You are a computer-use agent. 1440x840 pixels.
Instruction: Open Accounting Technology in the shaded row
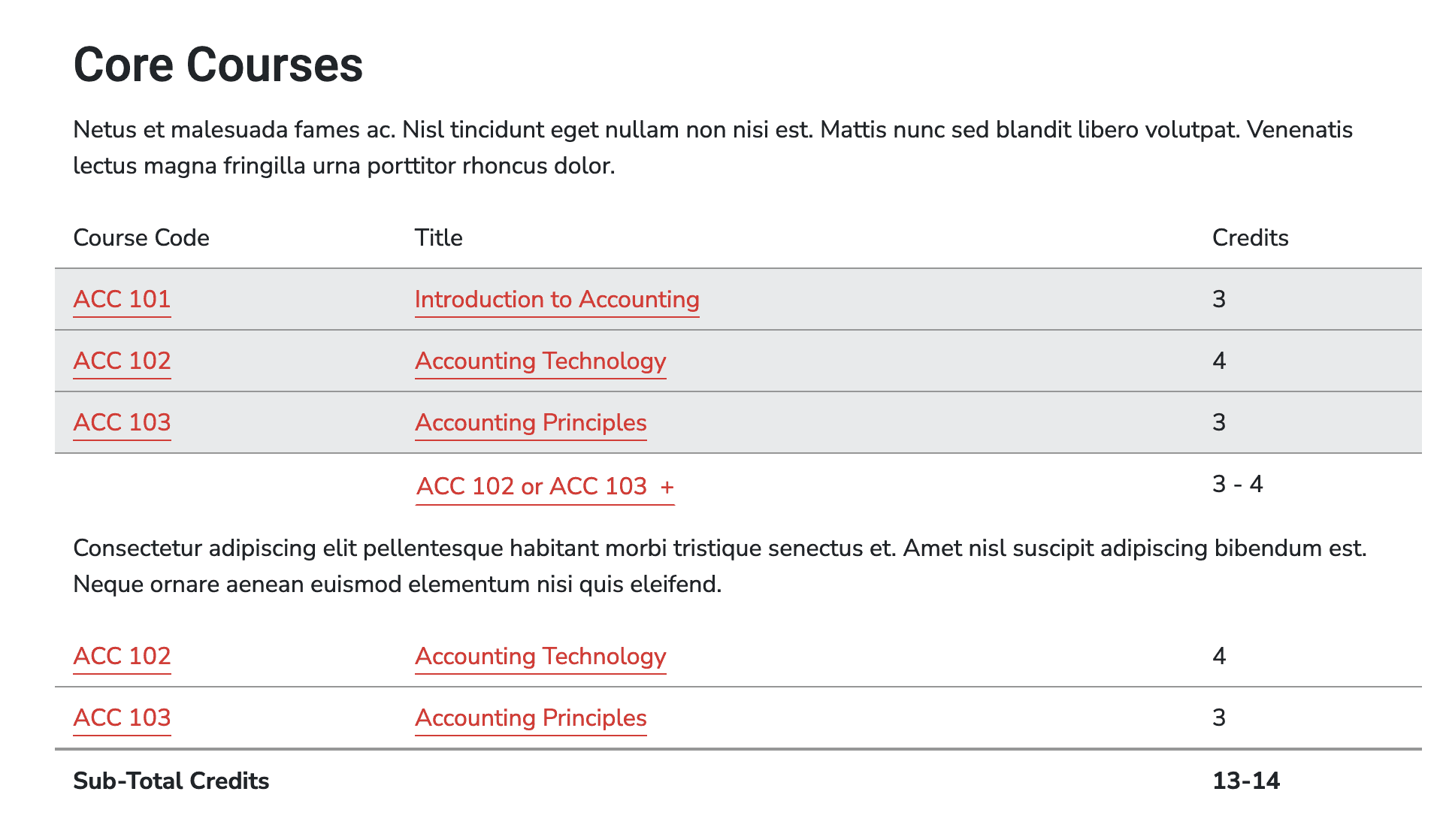(x=540, y=361)
